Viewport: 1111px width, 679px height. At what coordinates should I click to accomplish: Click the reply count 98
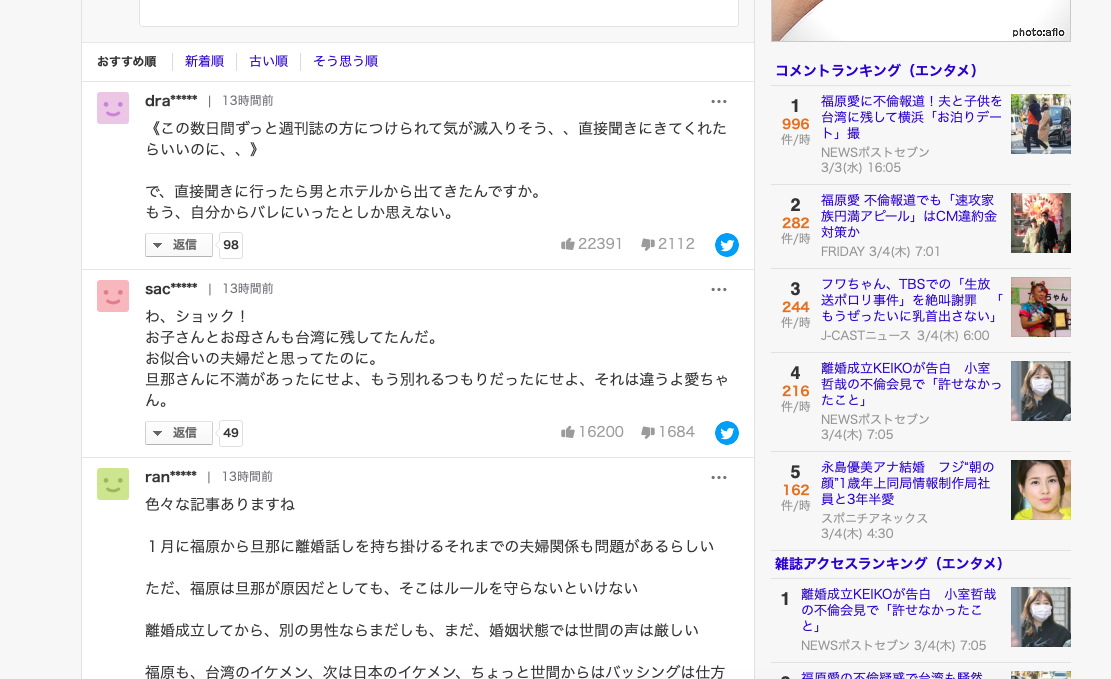(231, 245)
